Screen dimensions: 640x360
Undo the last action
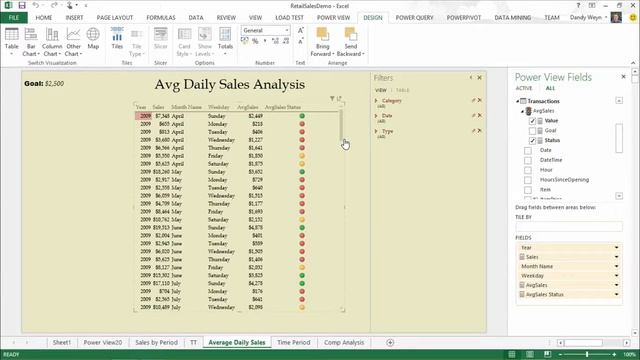36,5
